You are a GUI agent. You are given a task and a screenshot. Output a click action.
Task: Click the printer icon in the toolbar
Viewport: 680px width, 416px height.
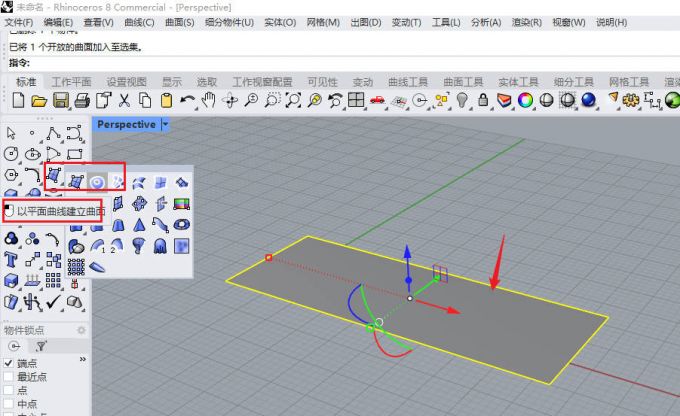tap(82, 101)
